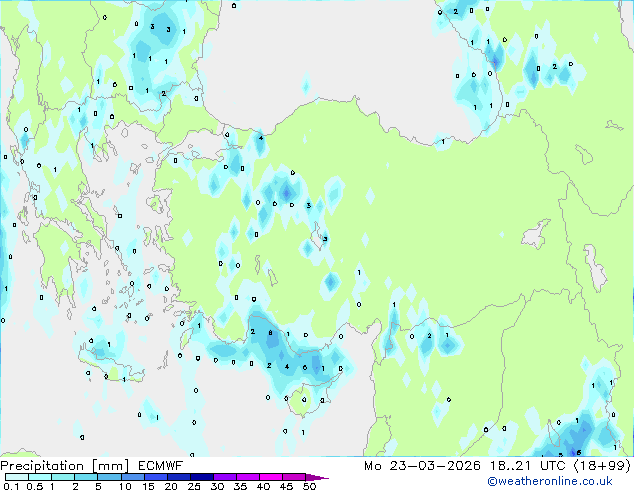Click the legend tick label '35'
This screenshot has width=634, height=490.
(x=240, y=486)
